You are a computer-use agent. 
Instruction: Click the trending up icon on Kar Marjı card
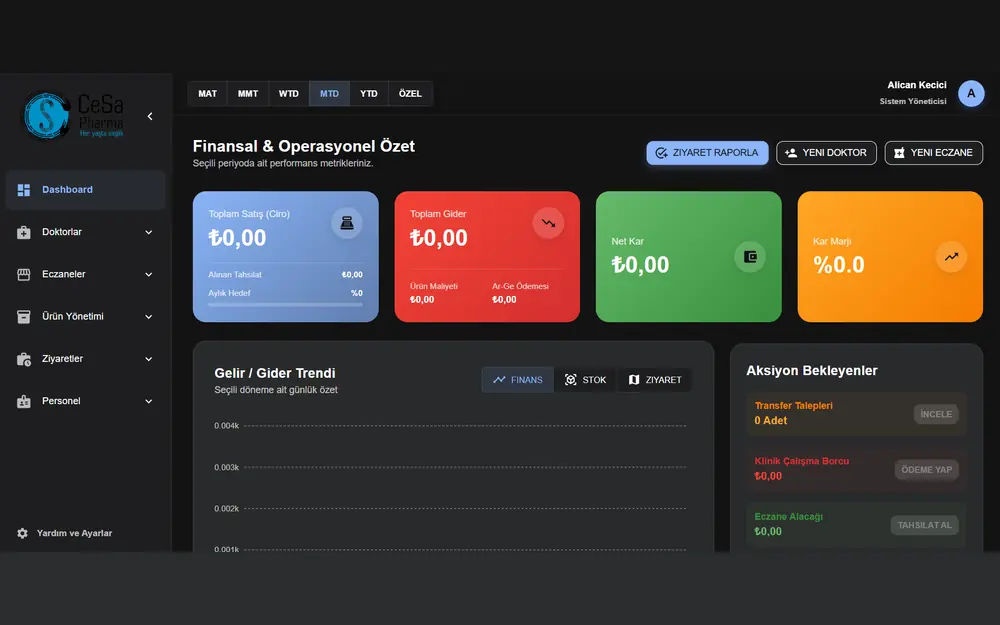coord(951,257)
